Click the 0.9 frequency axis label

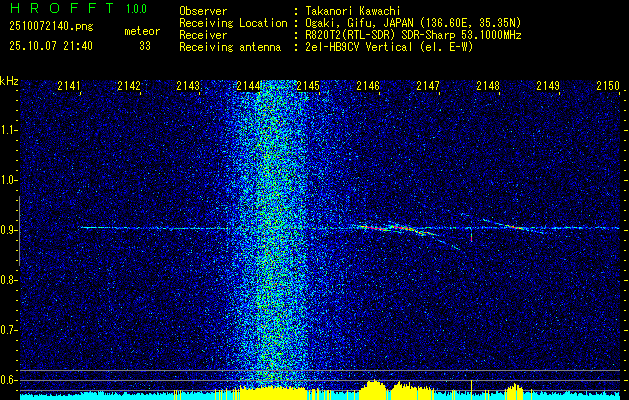click(8, 231)
